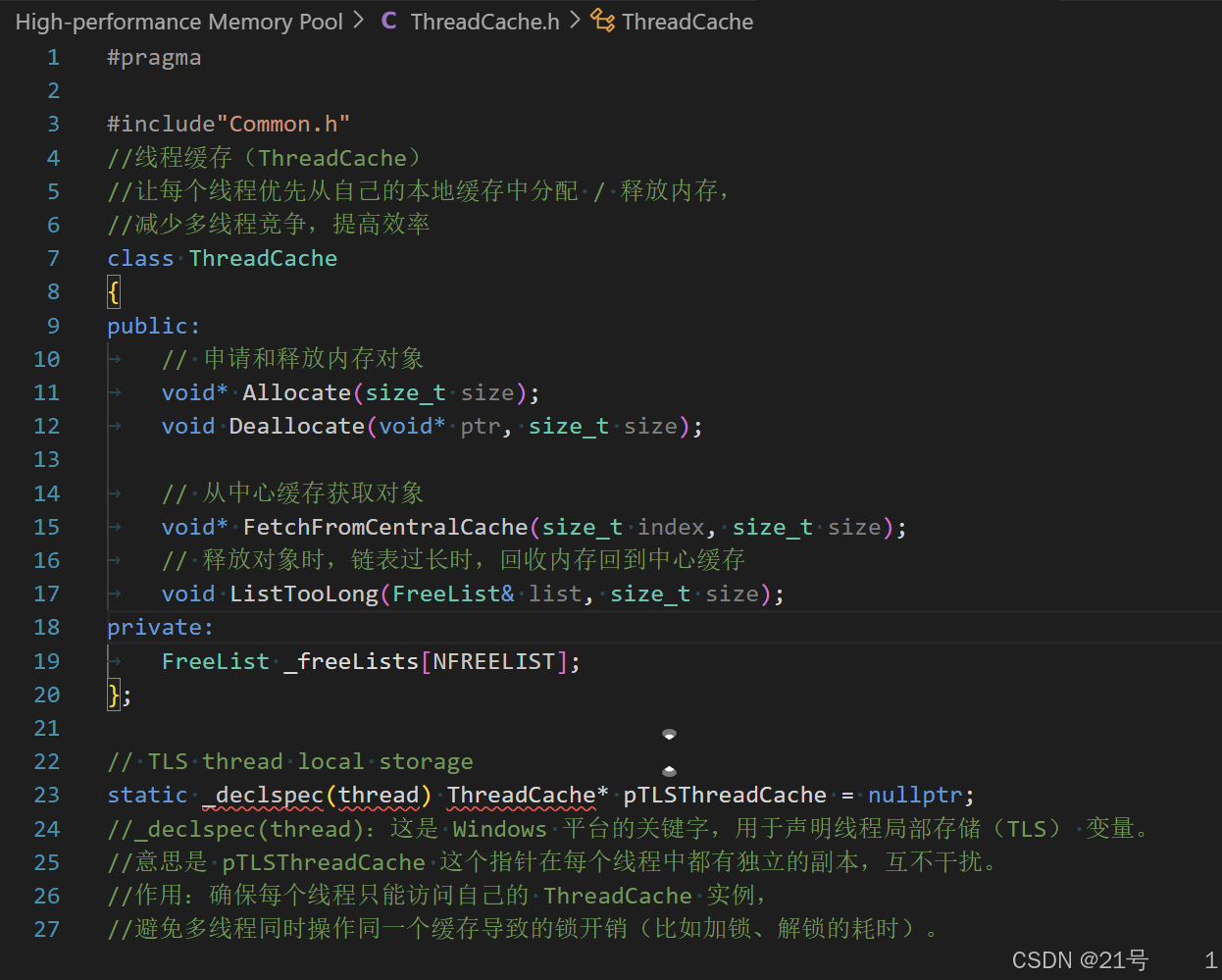This screenshot has width=1222, height=980.
Task: Click the #pragma directive on line 1
Action: tap(154, 57)
